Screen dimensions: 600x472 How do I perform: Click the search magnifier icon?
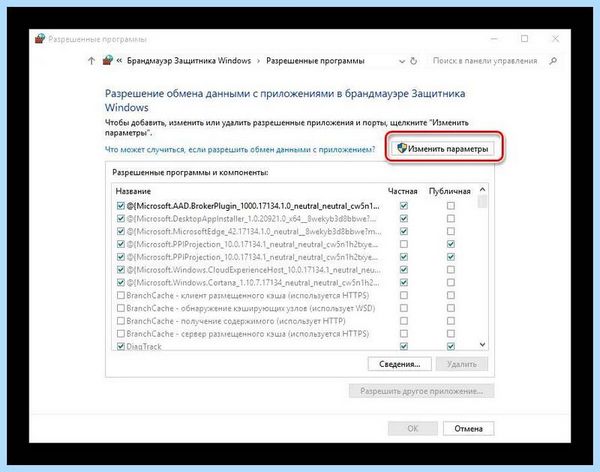[553, 60]
